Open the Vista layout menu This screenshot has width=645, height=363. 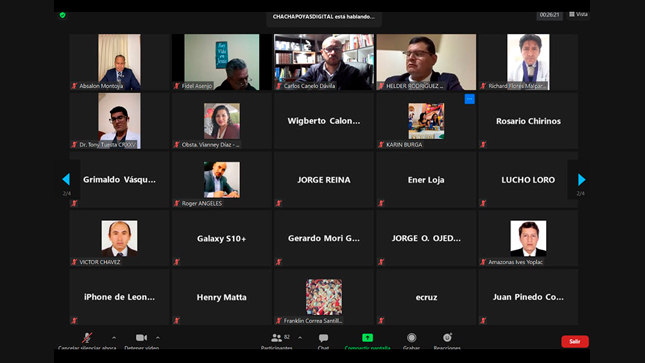pyautogui.click(x=578, y=14)
